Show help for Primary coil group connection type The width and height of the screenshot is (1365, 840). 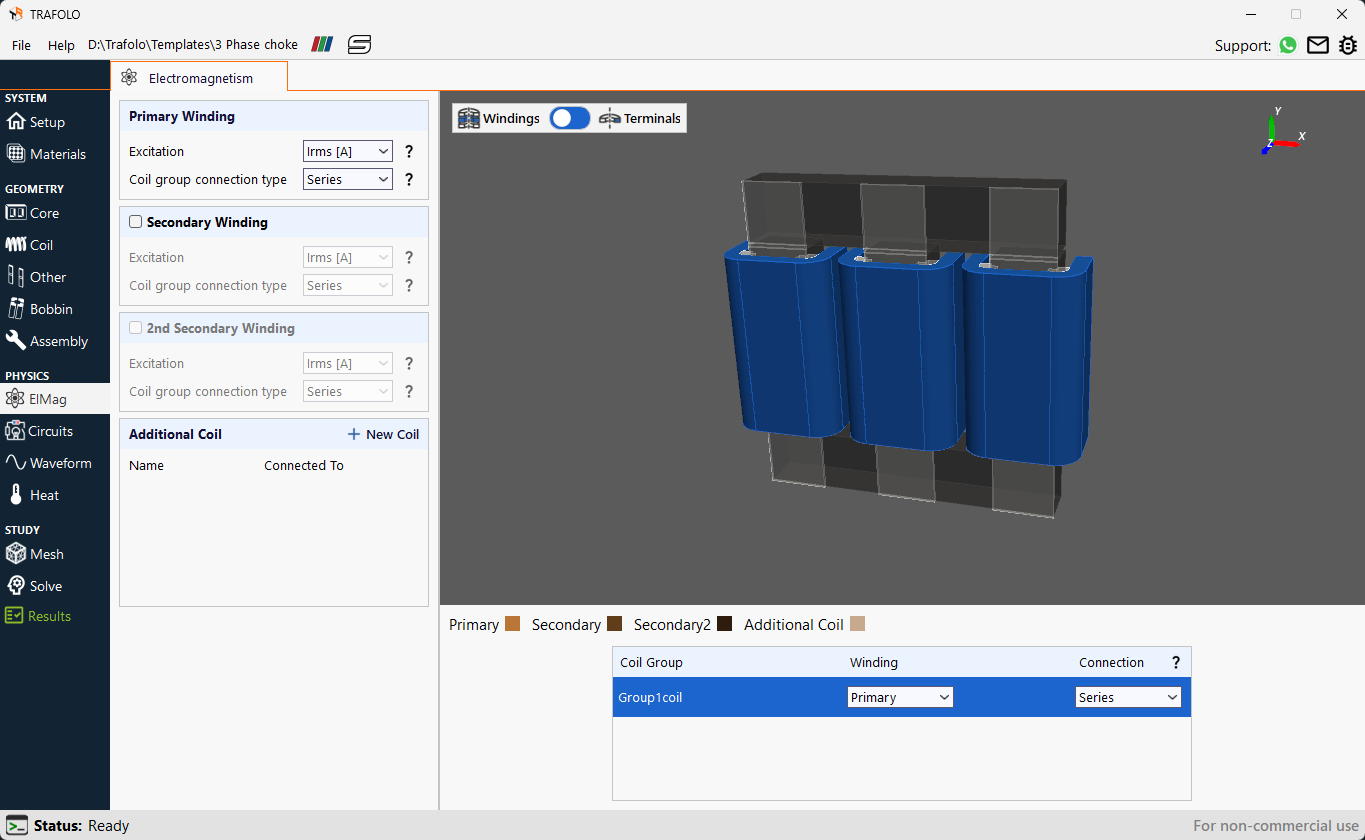click(x=409, y=180)
